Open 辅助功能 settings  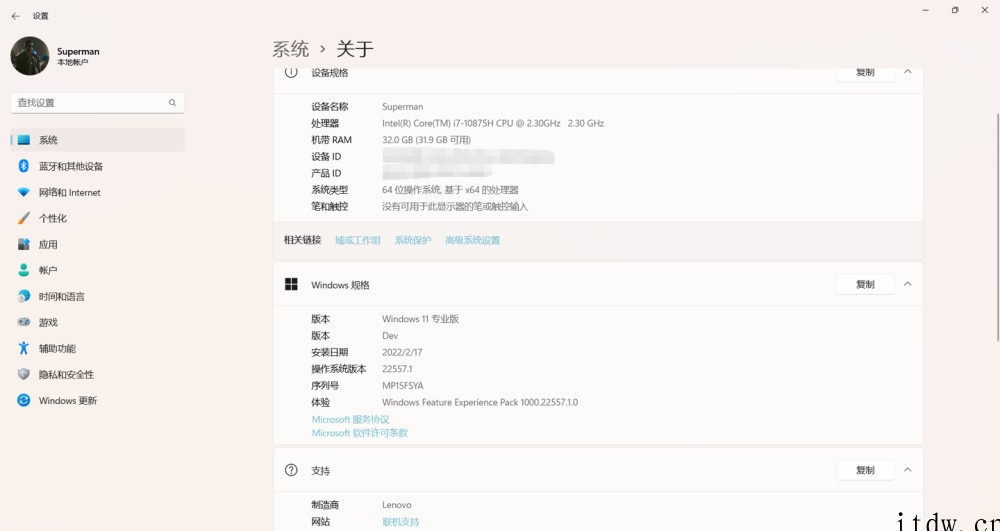click(x=98, y=349)
